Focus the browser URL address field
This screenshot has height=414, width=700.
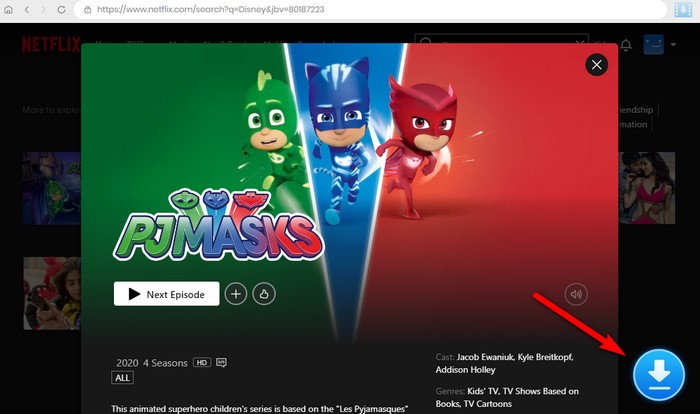(370, 9)
